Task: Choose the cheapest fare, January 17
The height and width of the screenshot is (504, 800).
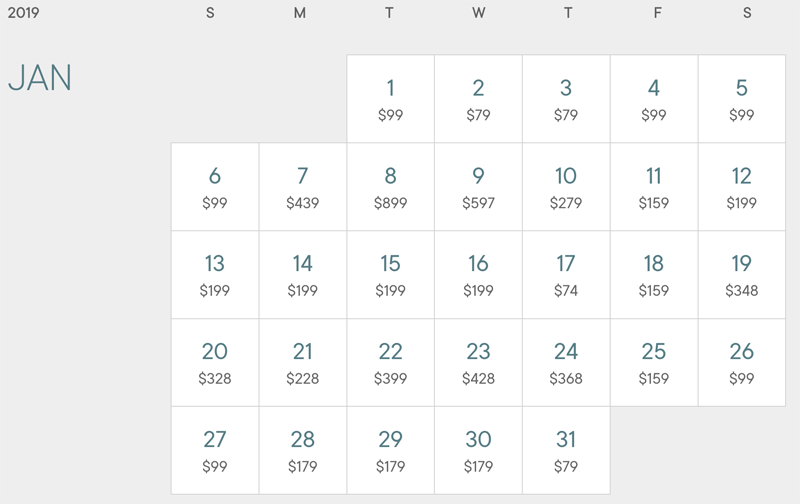Action: pos(566,275)
